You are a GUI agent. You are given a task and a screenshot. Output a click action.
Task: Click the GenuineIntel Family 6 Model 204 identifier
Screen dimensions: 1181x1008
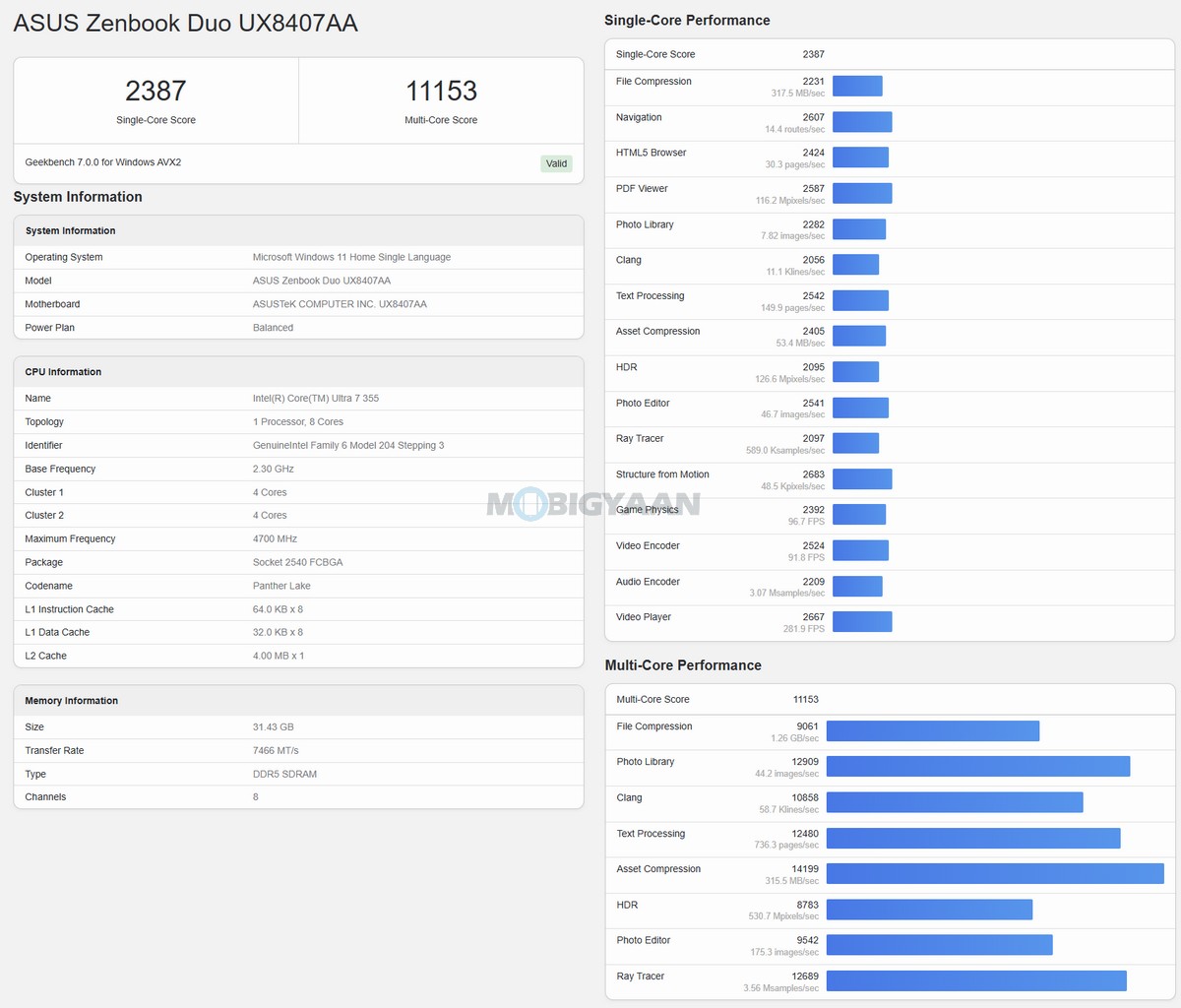coord(347,445)
